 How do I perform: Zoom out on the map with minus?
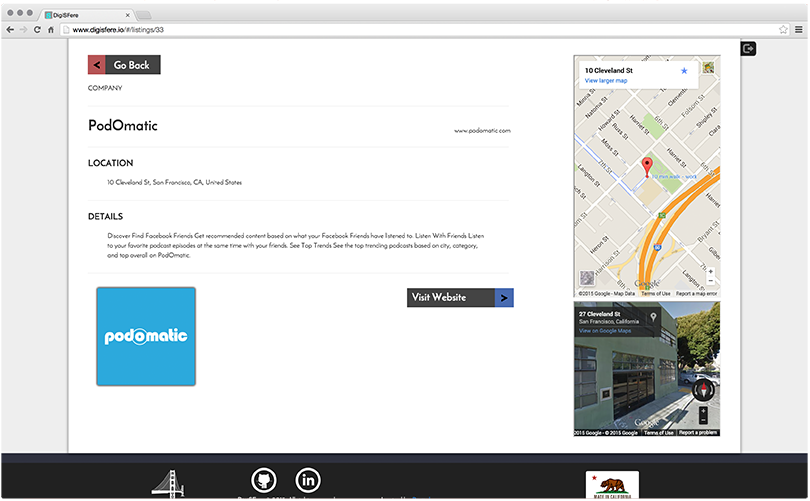point(711,280)
